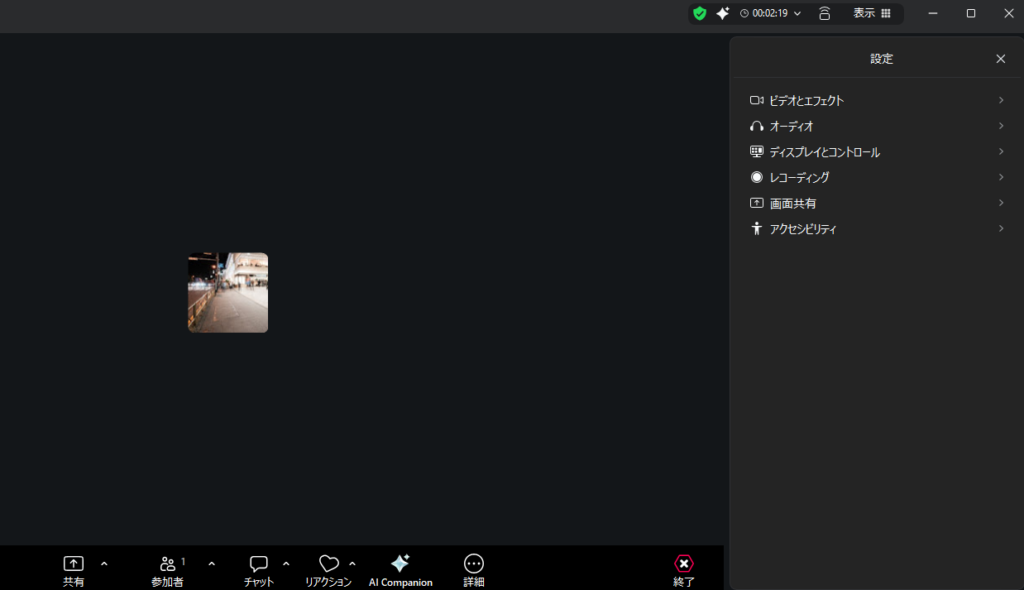Click the Share screen icon in toolbar
Image resolution: width=1024 pixels, height=590 pixels.
click(74, 564)
